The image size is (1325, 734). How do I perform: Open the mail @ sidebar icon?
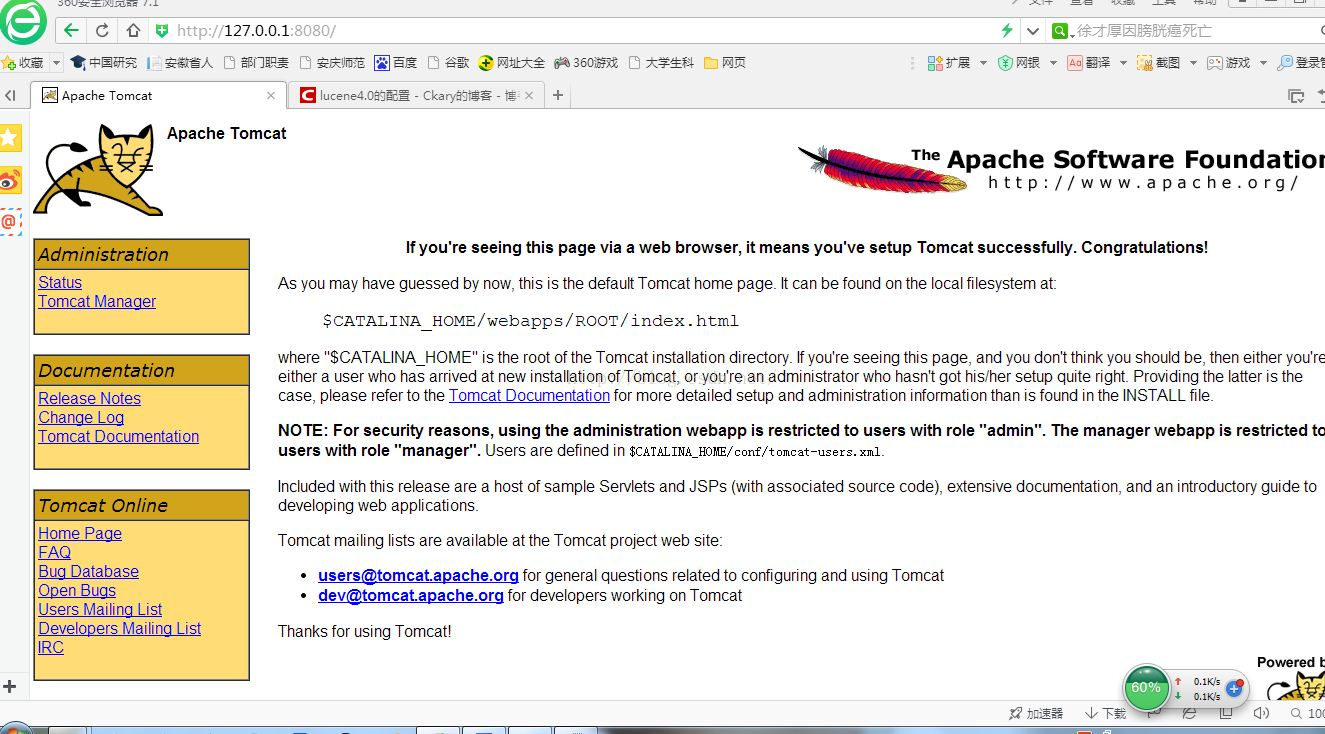click(x=10, y=222)
